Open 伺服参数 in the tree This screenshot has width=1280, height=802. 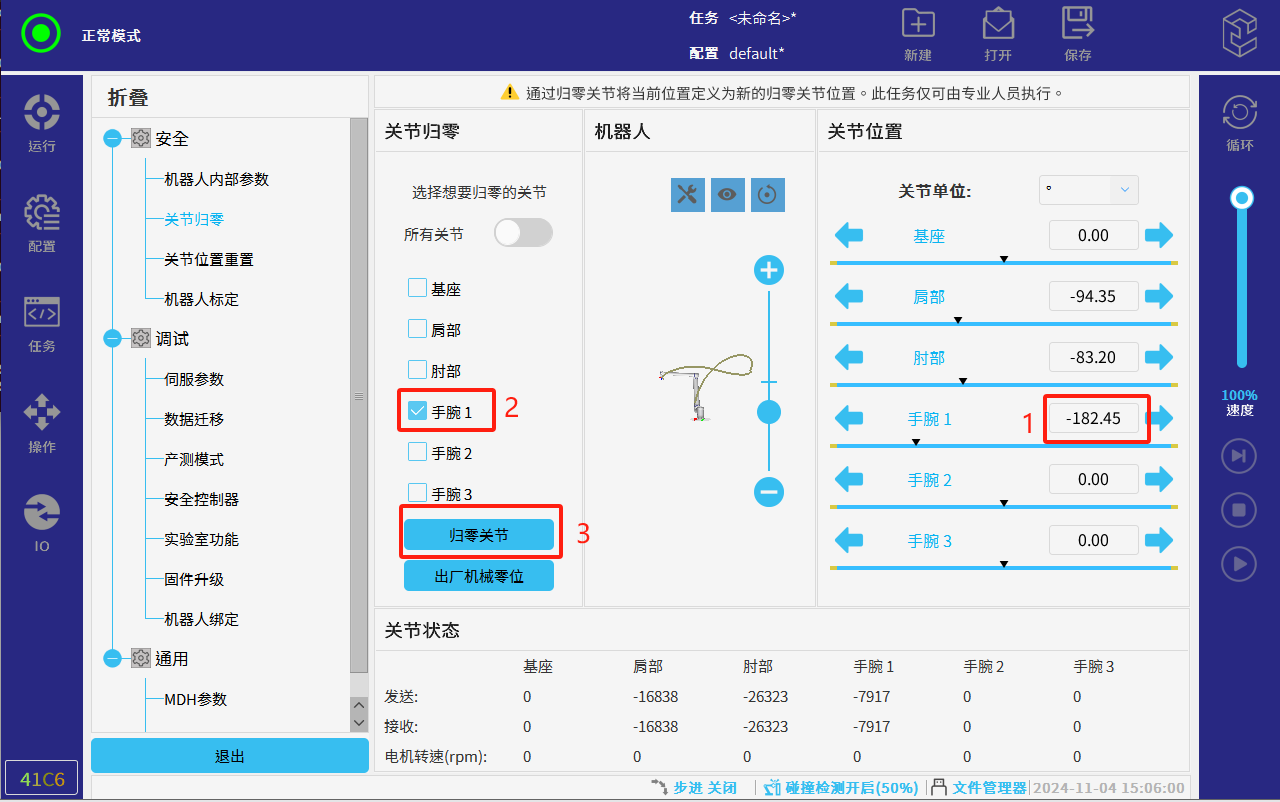tap(194, 379)
